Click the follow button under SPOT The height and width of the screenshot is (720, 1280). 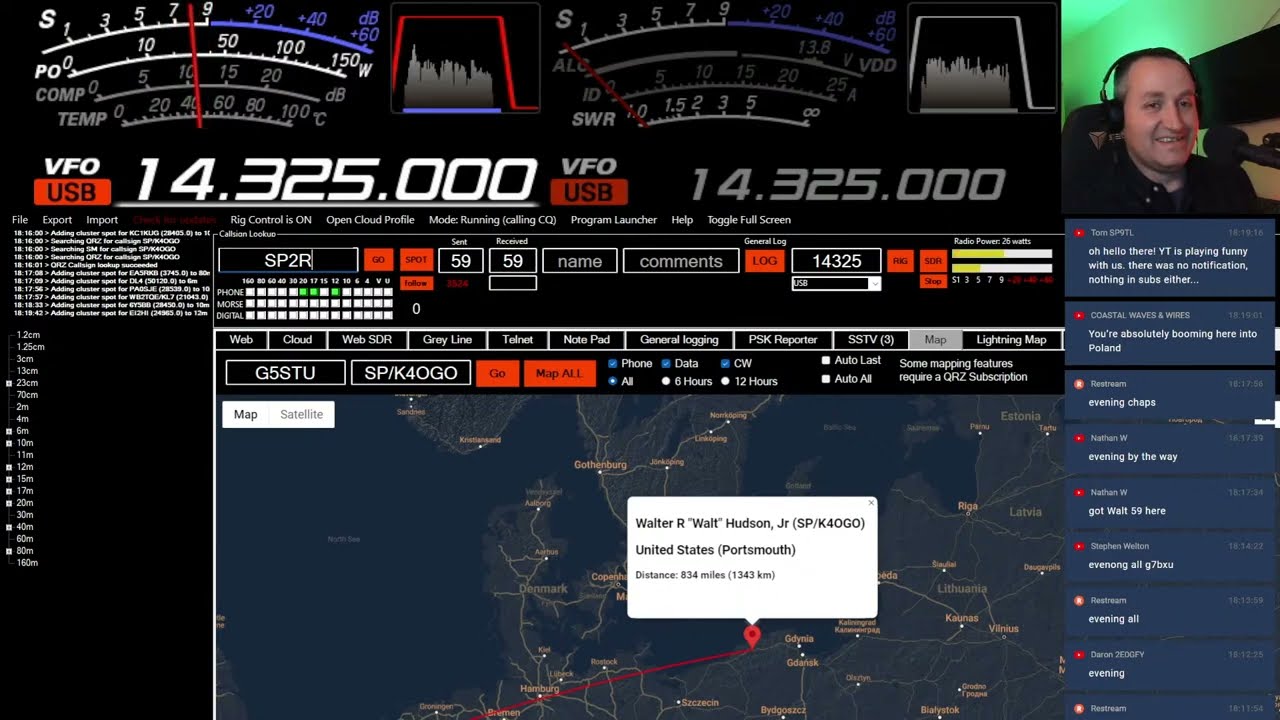click(x=416, y=284)
